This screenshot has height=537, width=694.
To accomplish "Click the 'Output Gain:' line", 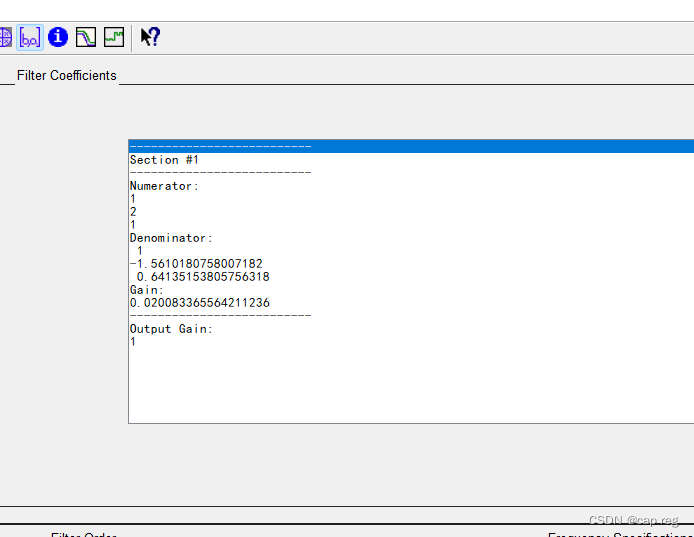I will [x=171, y=329].
